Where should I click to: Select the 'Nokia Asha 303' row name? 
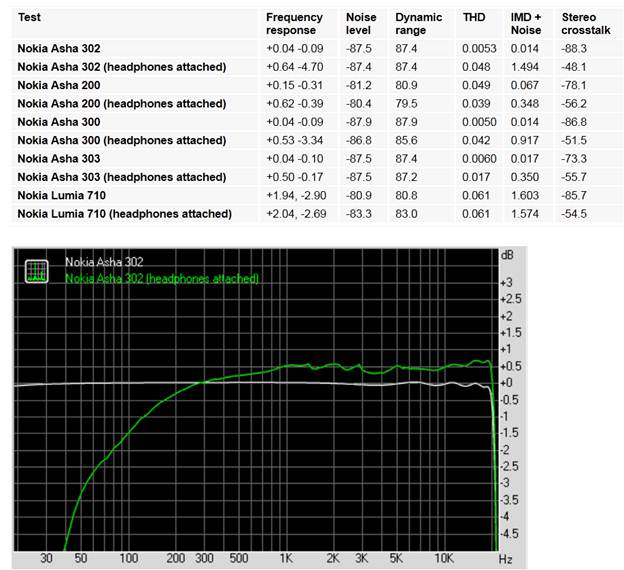[x=59, y=158]
